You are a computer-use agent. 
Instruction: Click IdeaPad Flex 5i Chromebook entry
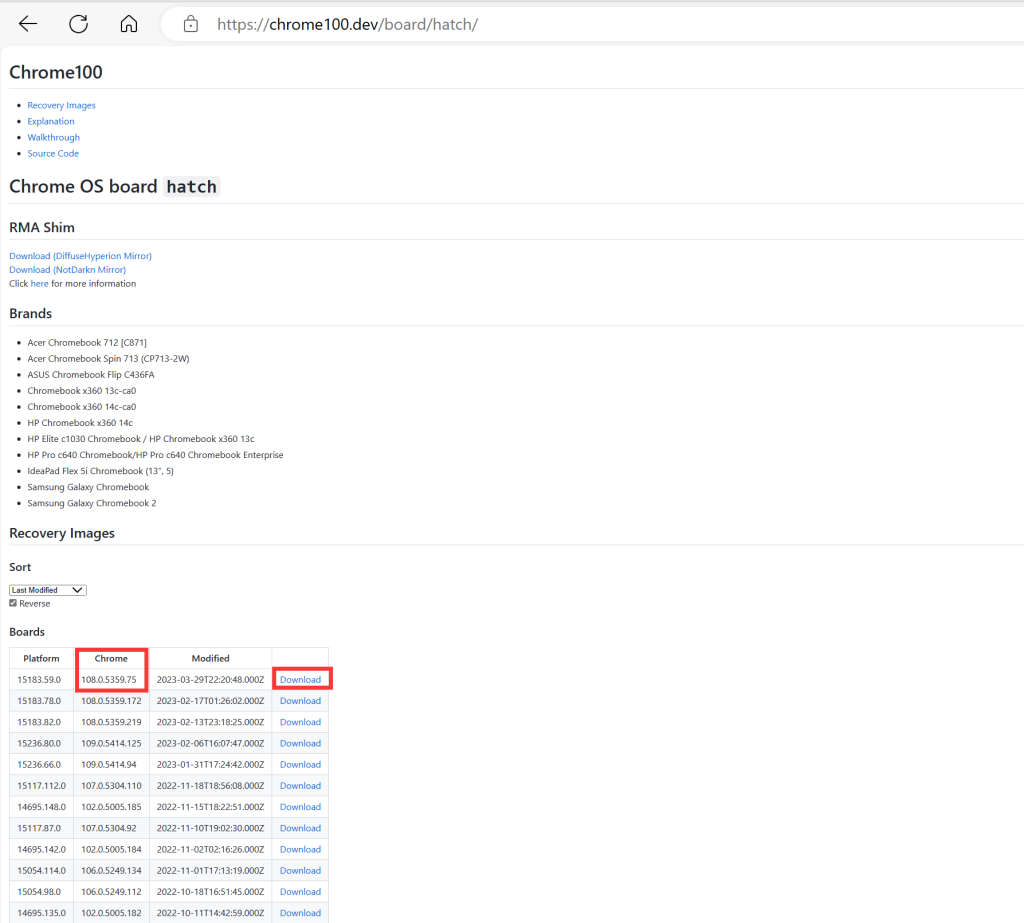pos(101,471)
